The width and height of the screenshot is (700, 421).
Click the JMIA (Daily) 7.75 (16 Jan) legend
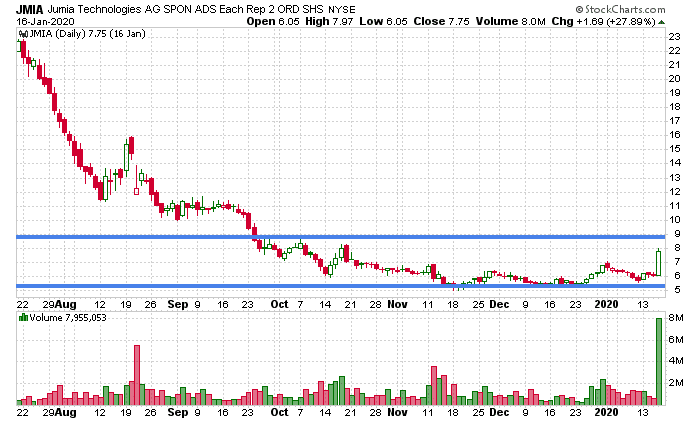pos(87,34)
